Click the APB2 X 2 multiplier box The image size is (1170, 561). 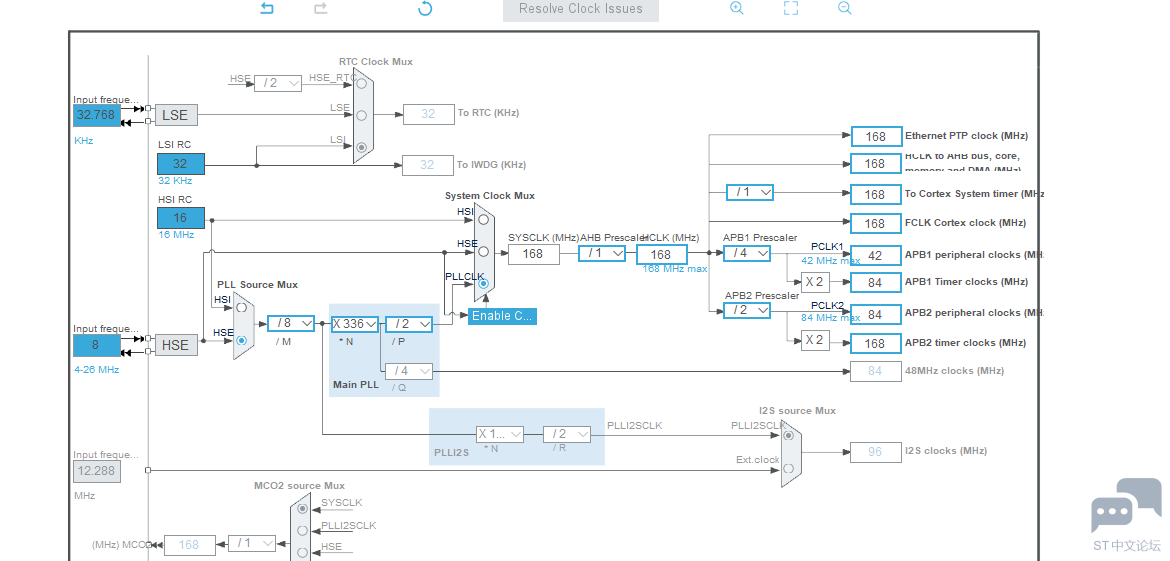[816, 341]
